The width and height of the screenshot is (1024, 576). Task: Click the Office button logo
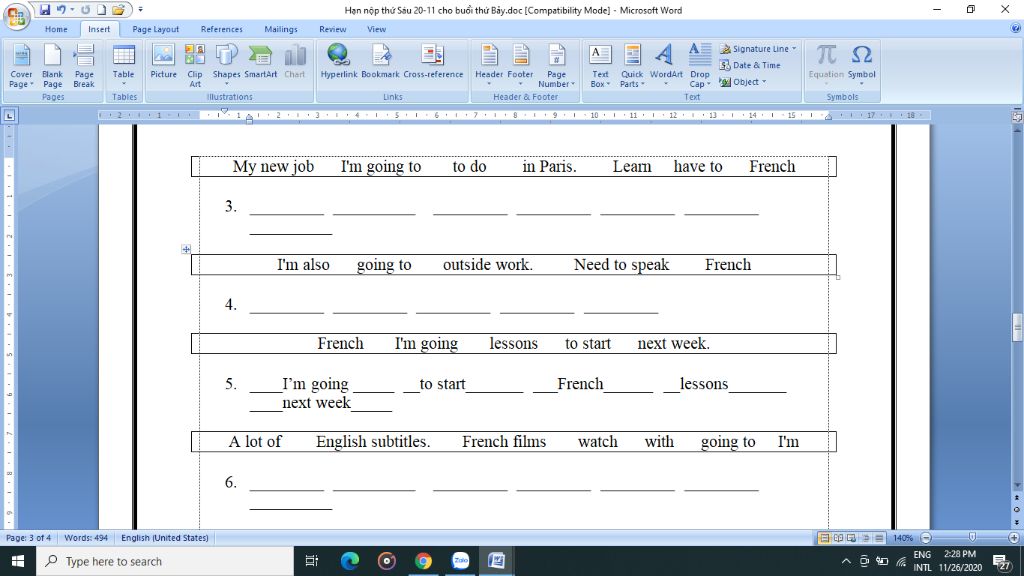pyautogui.click(x=16, y=16)
